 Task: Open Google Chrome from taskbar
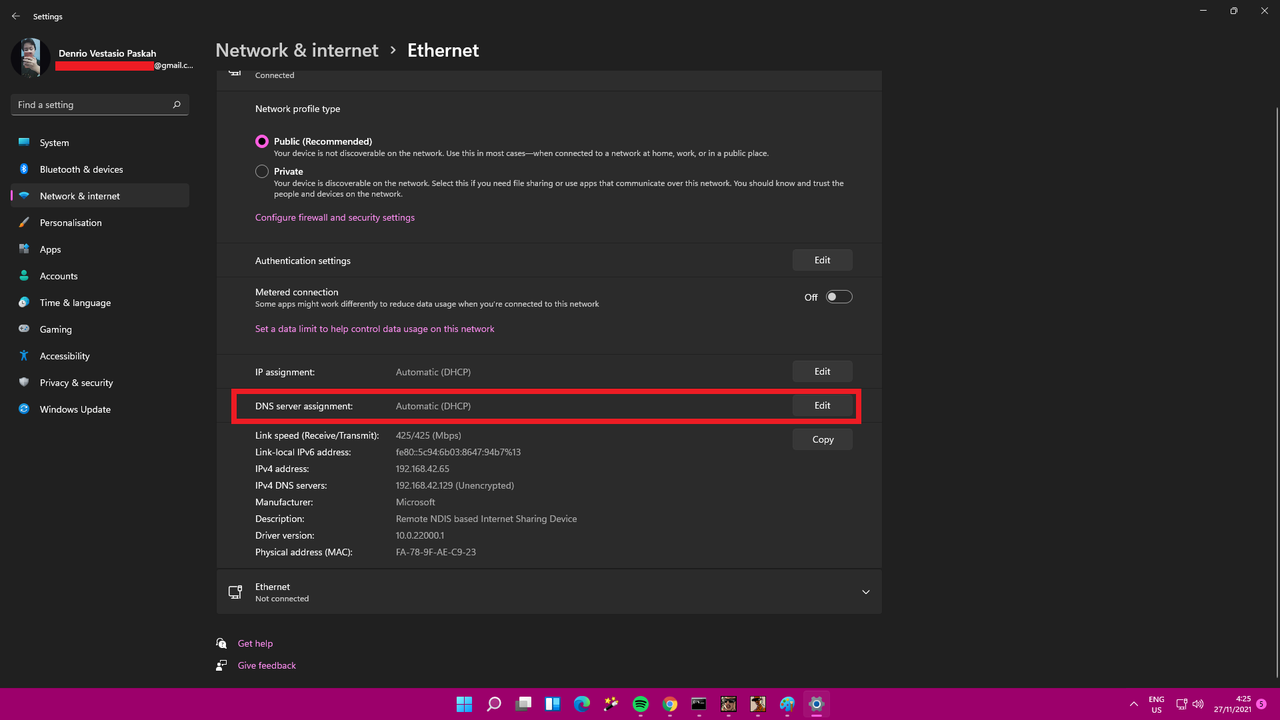670,704
